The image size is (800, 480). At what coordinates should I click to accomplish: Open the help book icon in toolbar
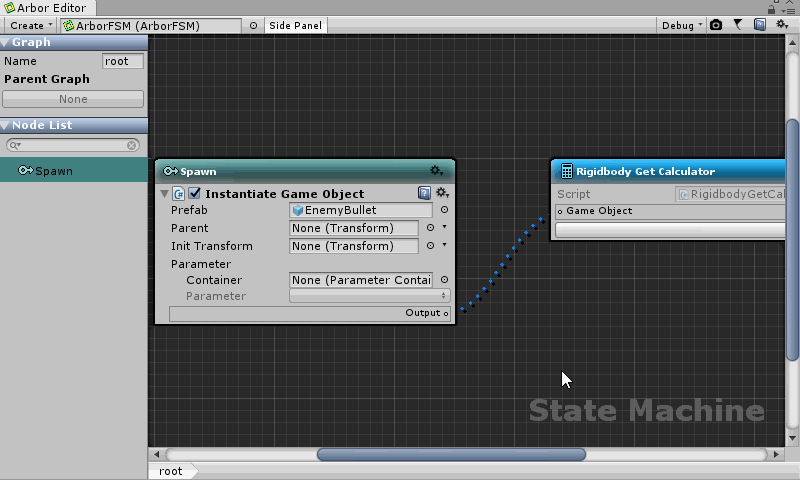[760, 25]
